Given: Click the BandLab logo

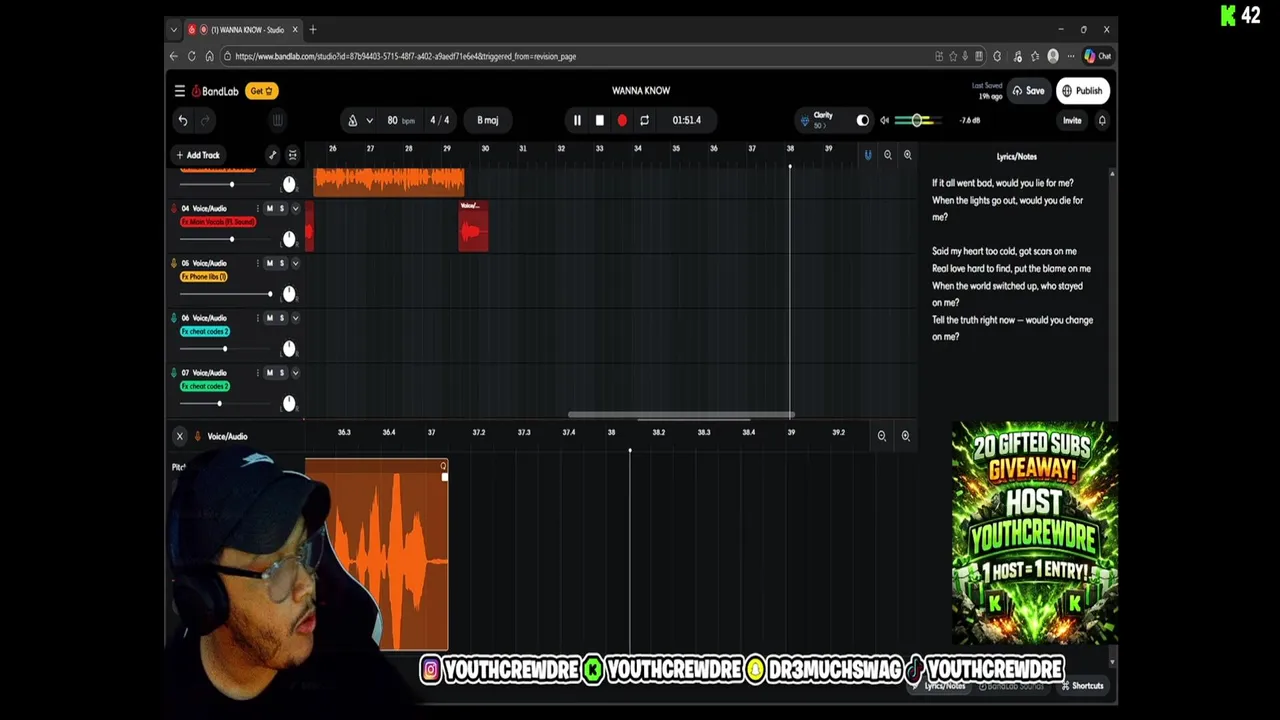Looking at the screenshot, I should coord(215,91).
